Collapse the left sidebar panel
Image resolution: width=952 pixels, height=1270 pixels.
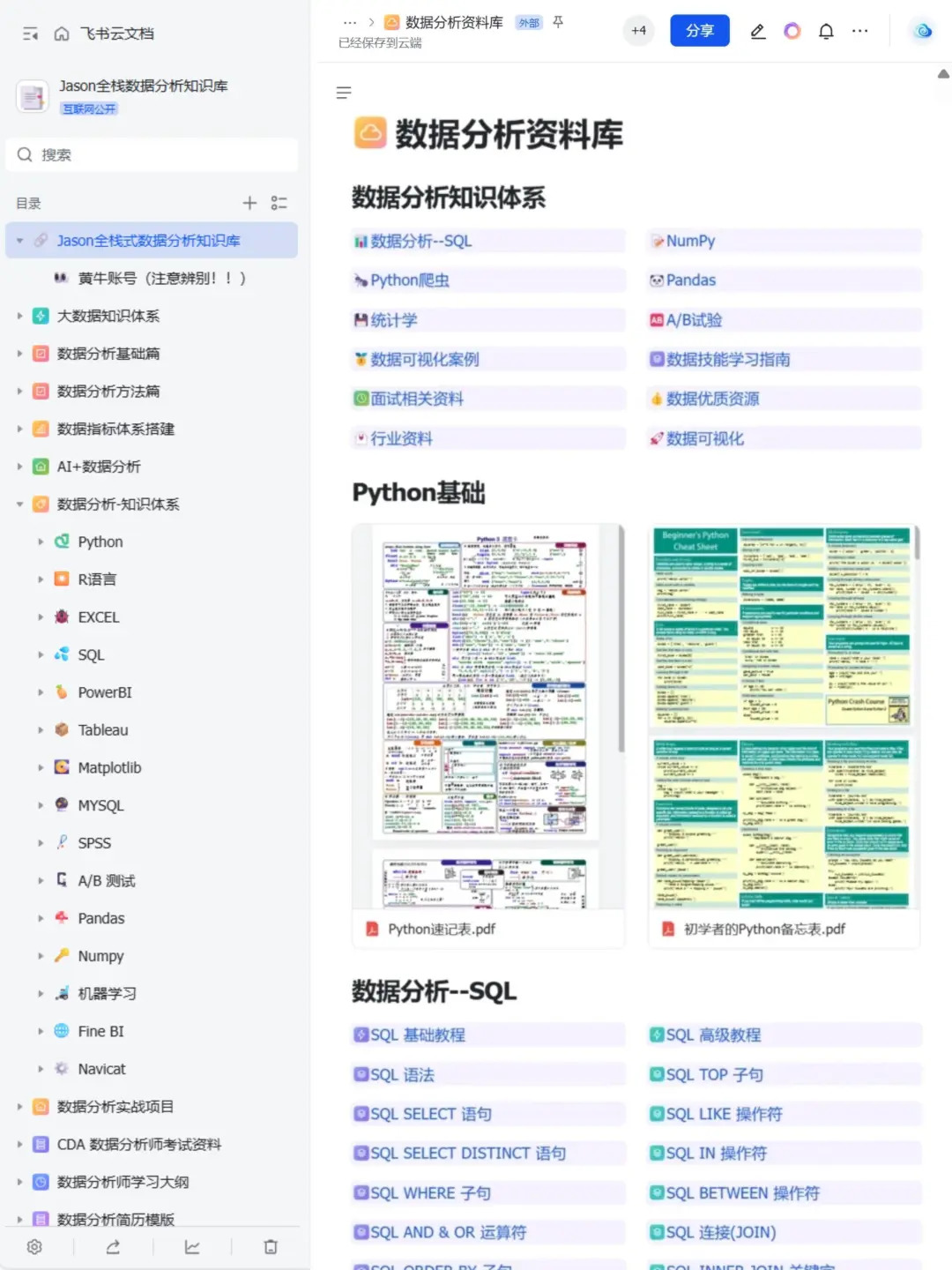(29, 33)
